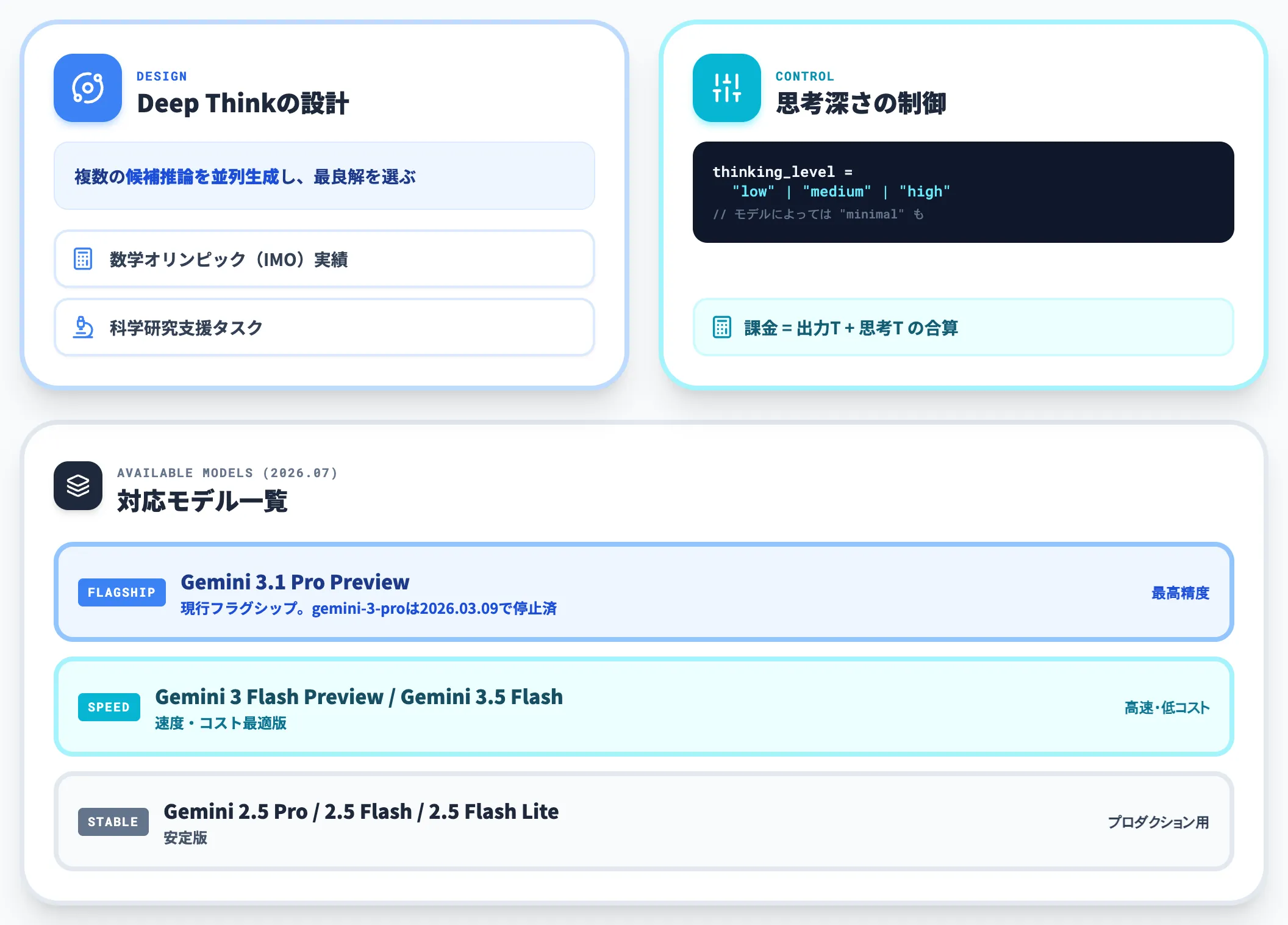Click the calculator icon beside IMO実績
The image size is (1288, 925).
point(83,259)
